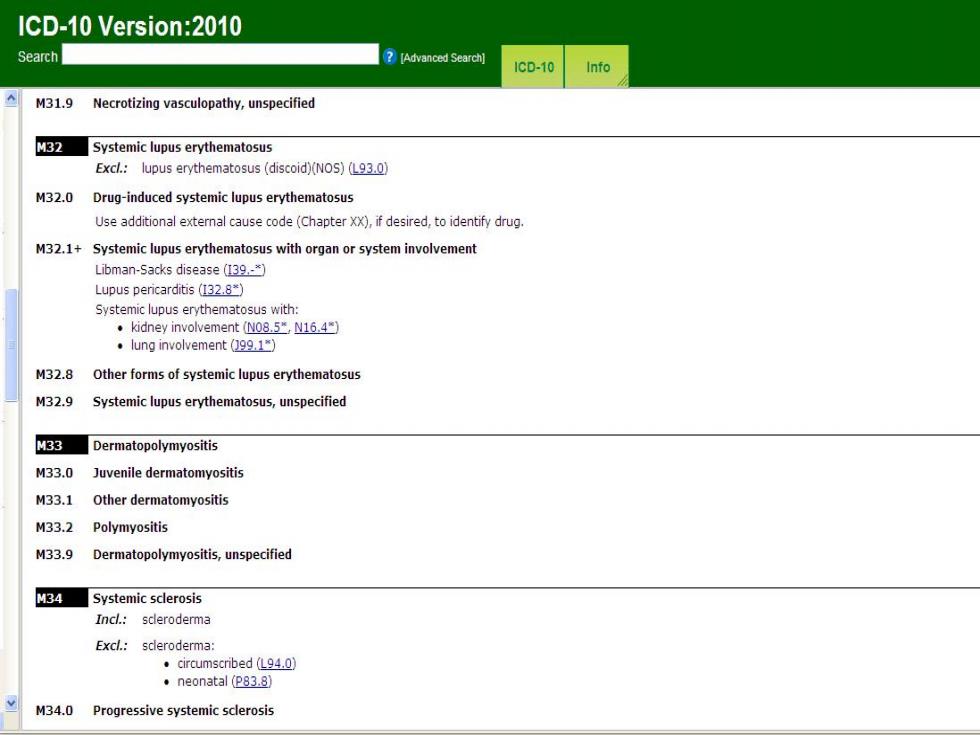Click the 'Polymyositis' entry

(x=131, y=527)
